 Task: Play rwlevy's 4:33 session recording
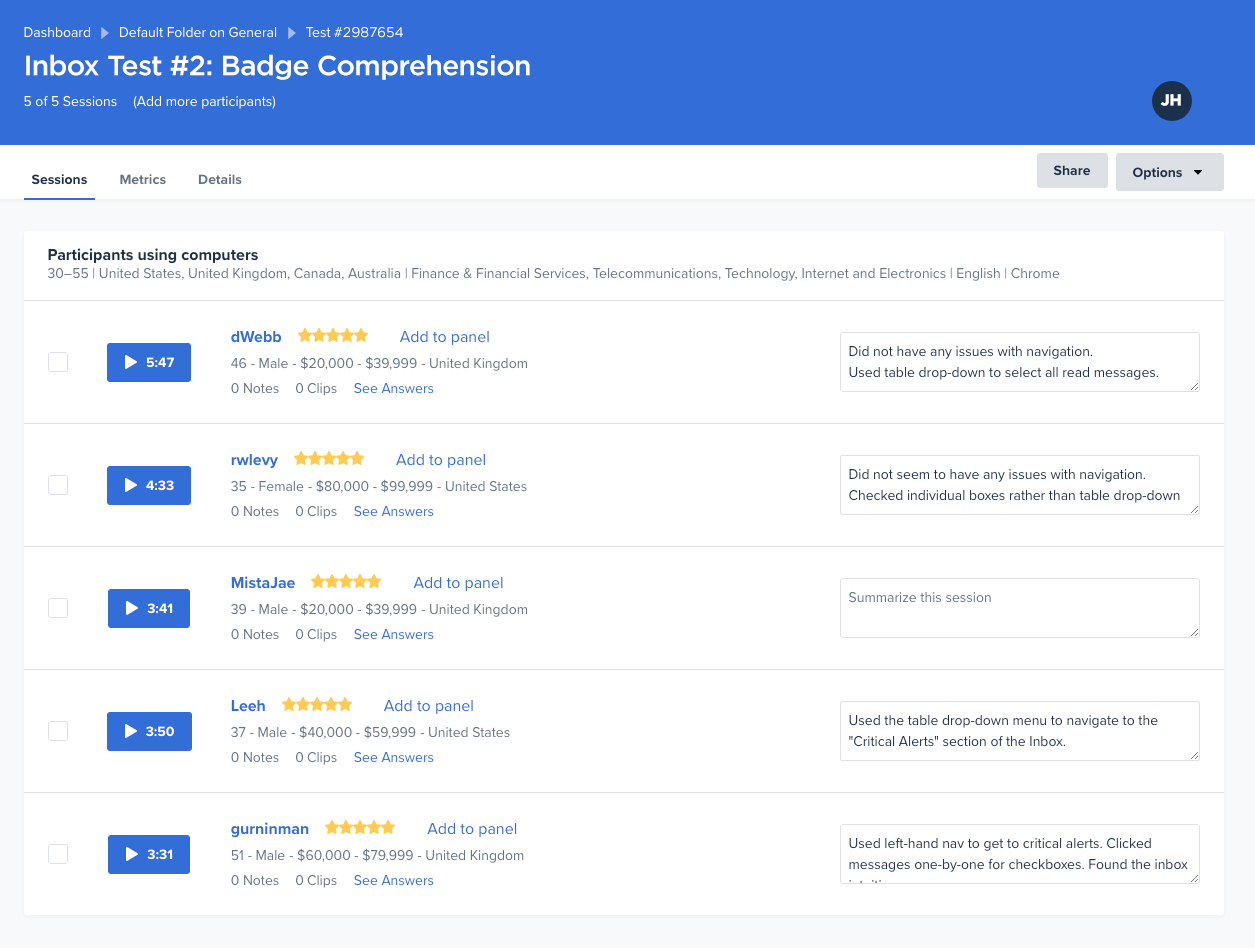pyautogui.click(x=148, y=485)
